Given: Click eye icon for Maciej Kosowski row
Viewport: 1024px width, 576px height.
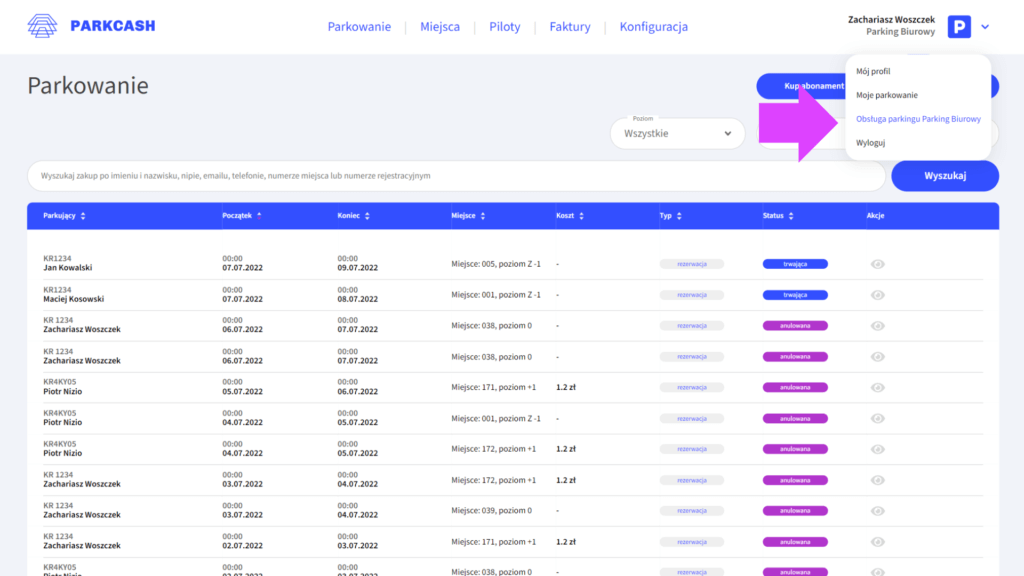Looking at the screenshot, I should pos(878,295).
